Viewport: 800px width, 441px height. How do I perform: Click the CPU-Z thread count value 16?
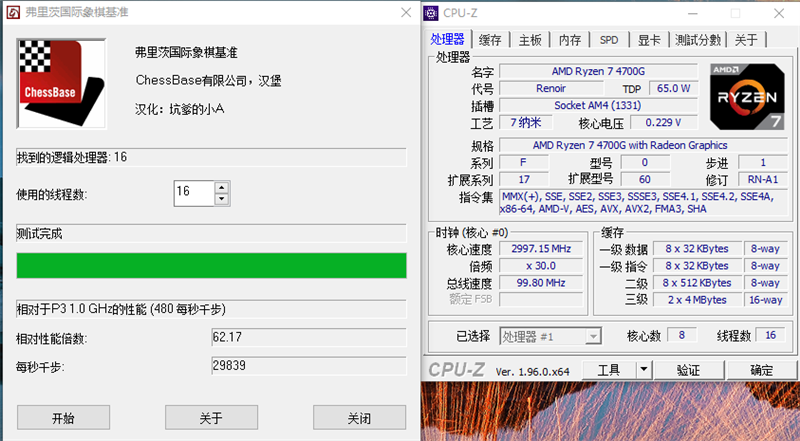[770, 335]
